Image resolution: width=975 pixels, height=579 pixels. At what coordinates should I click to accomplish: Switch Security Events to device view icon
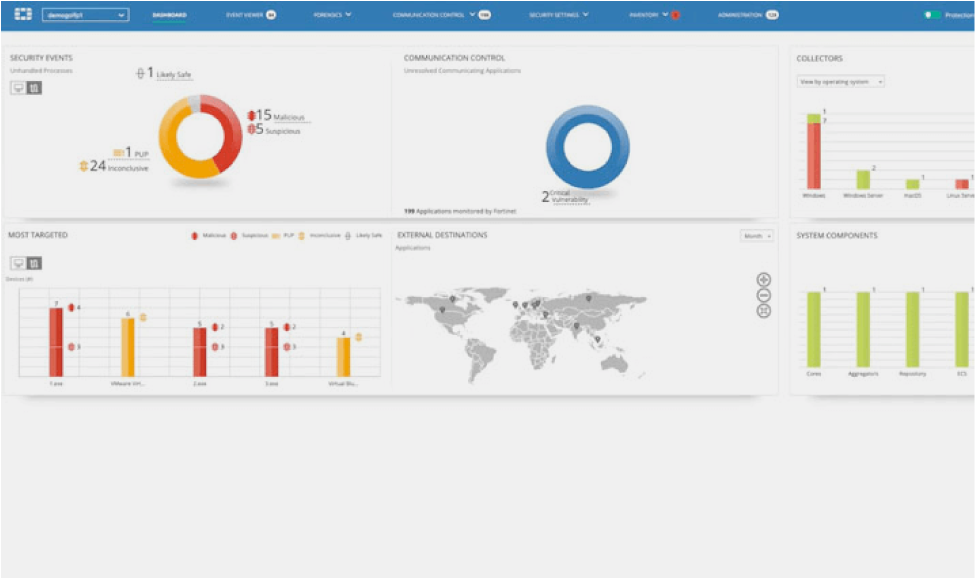pyautogui.click(x=18, y=88)
